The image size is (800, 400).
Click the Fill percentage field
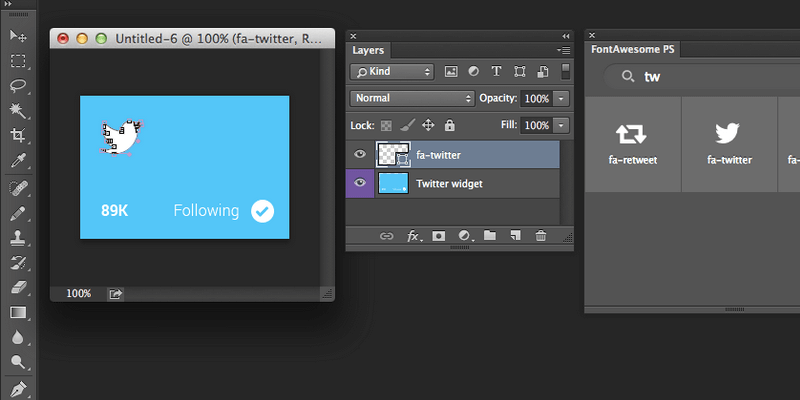tap(536, 125)
